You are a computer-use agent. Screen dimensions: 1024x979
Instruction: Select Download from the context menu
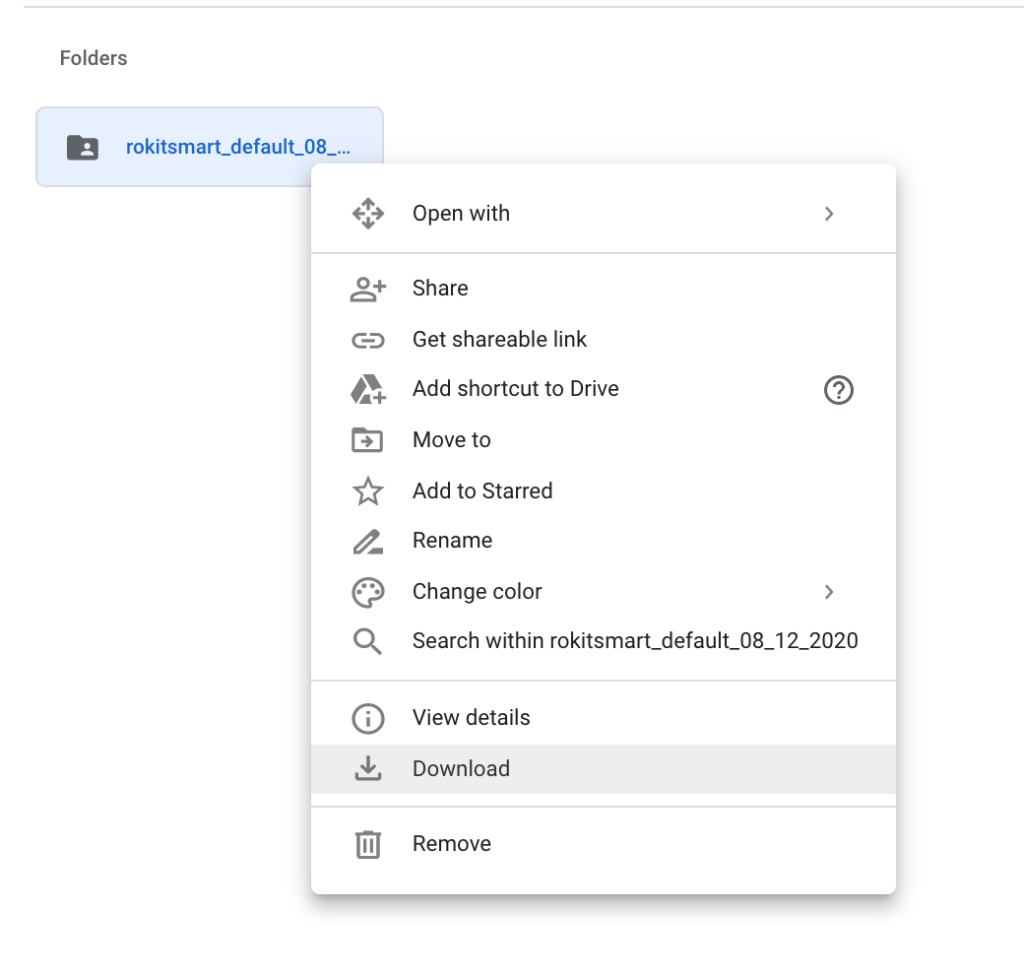pos(461,769)
